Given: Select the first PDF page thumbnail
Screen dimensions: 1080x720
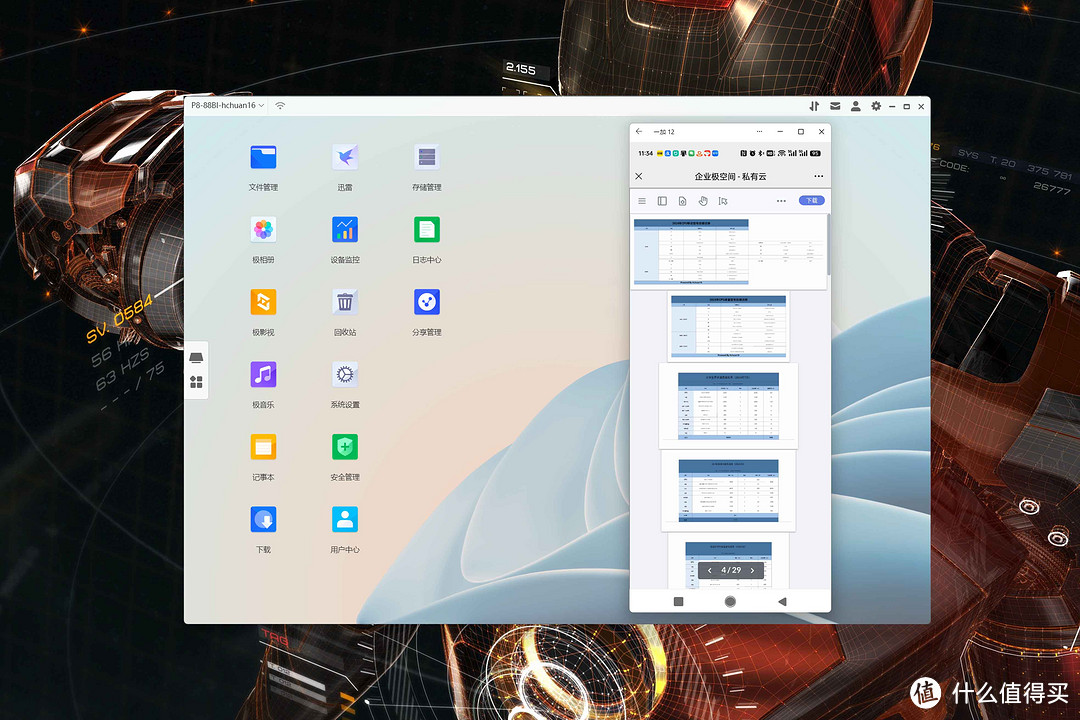Looking at the screenshot, I should point(729,252).
